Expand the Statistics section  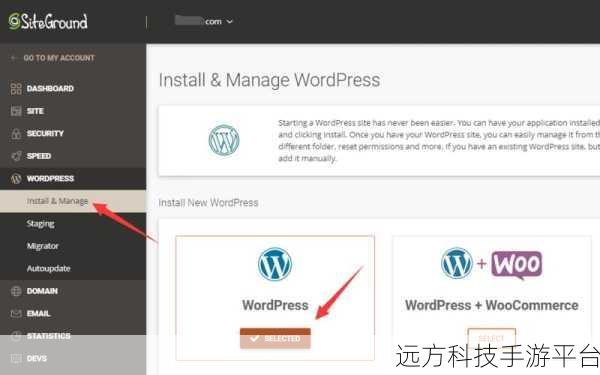(73, 336)
